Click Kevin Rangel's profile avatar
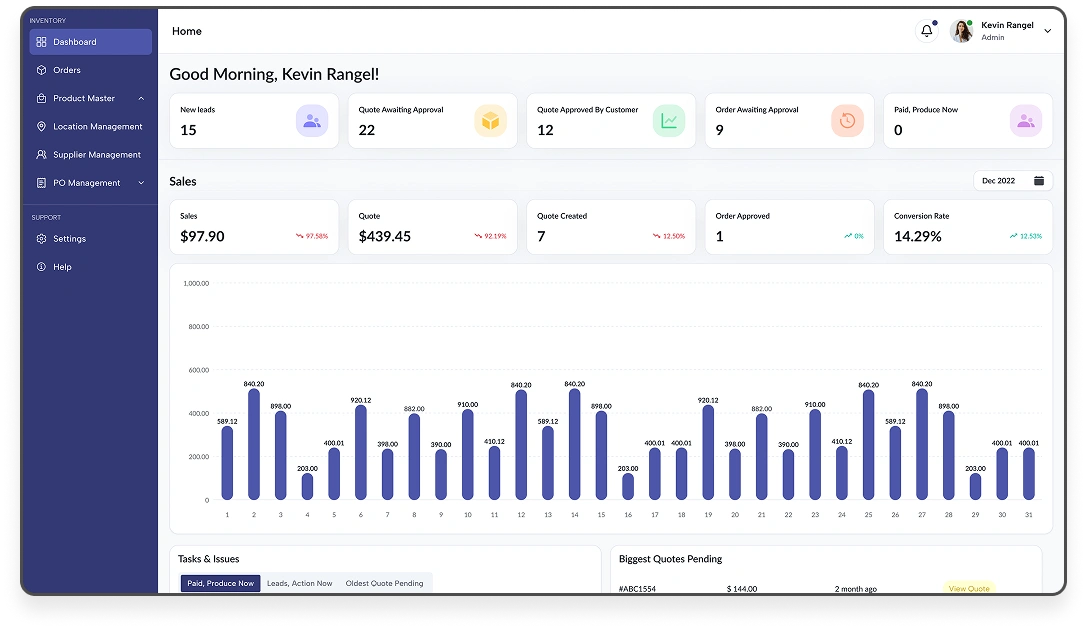1087x630 pixels. [961, 31]
